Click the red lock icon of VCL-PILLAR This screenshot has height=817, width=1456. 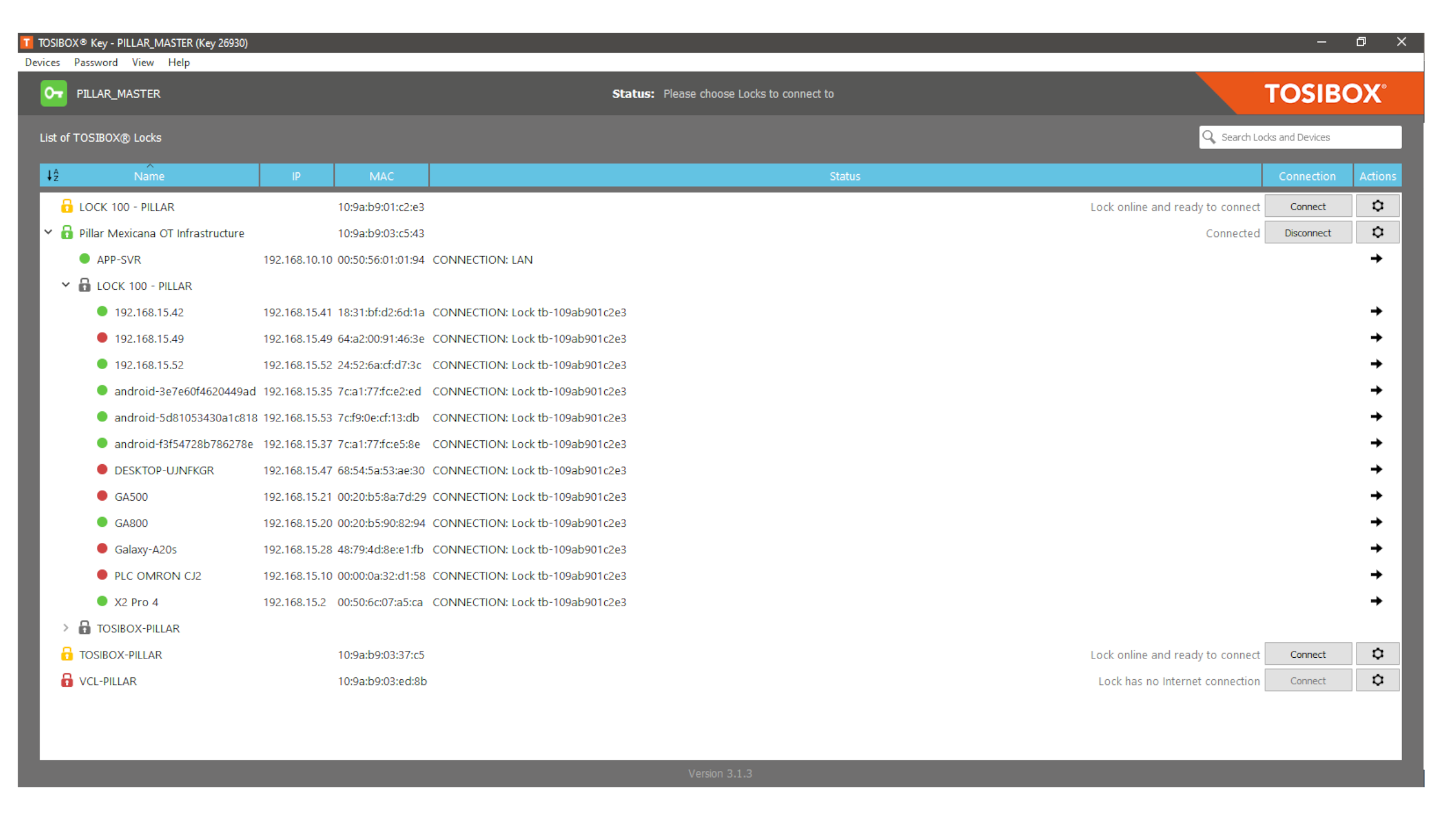point(67,681)
